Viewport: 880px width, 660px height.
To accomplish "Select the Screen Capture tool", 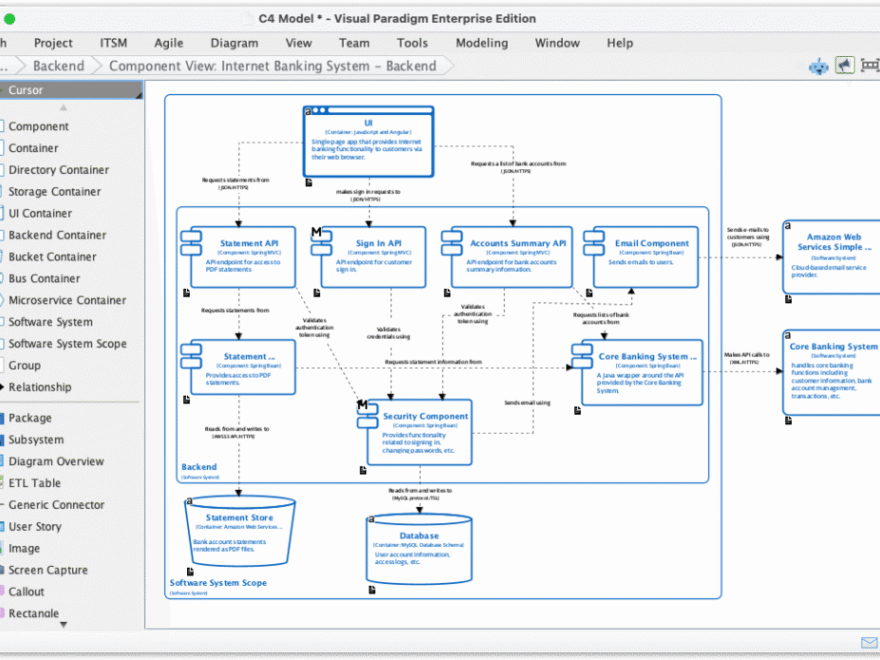I will (x=46, y=569).
